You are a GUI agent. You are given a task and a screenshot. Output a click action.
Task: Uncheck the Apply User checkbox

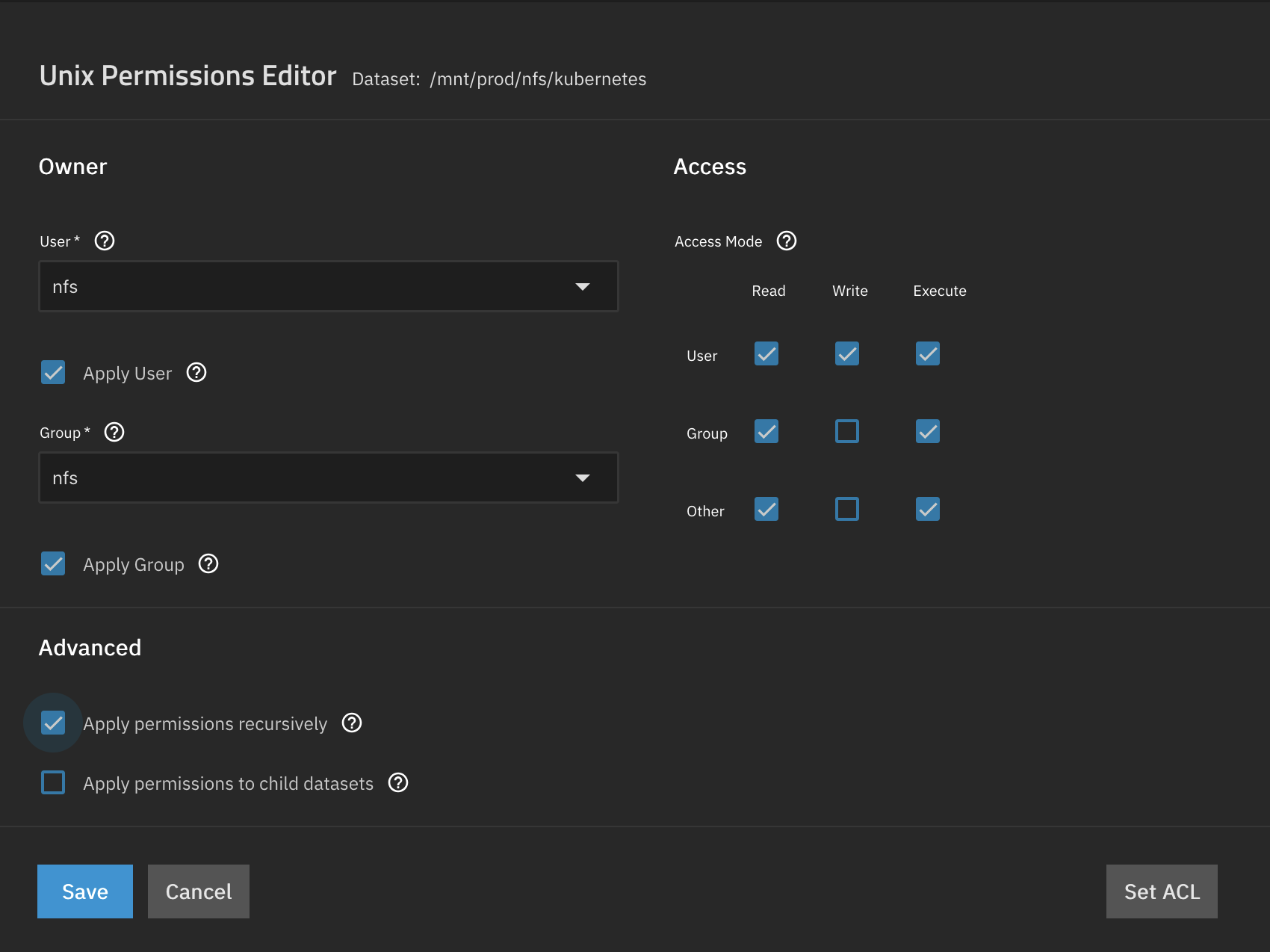53,372
